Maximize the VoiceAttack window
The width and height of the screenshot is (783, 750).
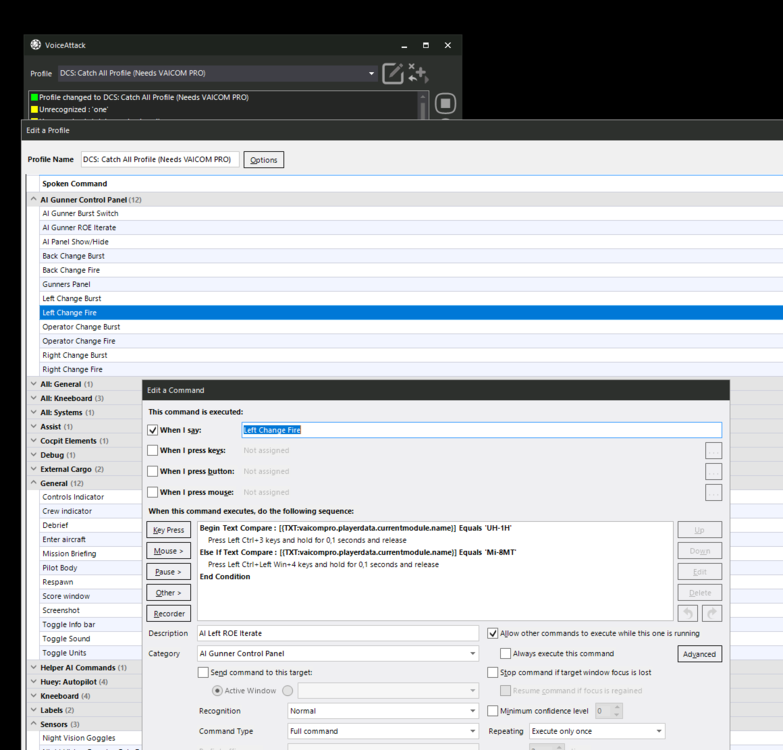425,45
